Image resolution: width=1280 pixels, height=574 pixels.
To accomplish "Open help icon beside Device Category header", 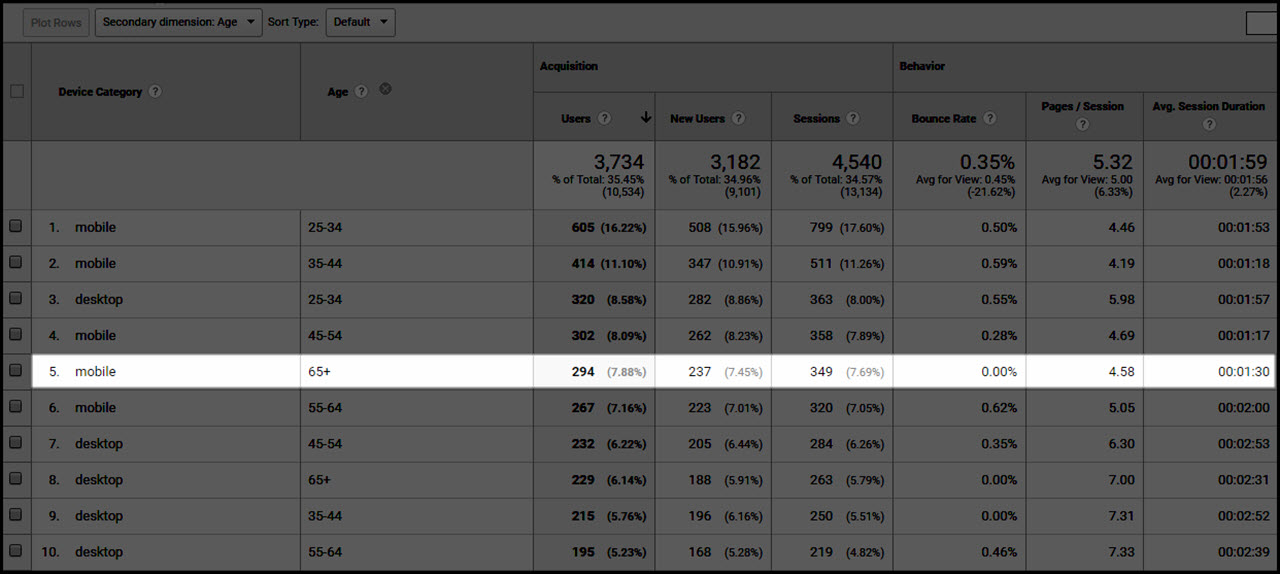I will [x=155, y=91].
